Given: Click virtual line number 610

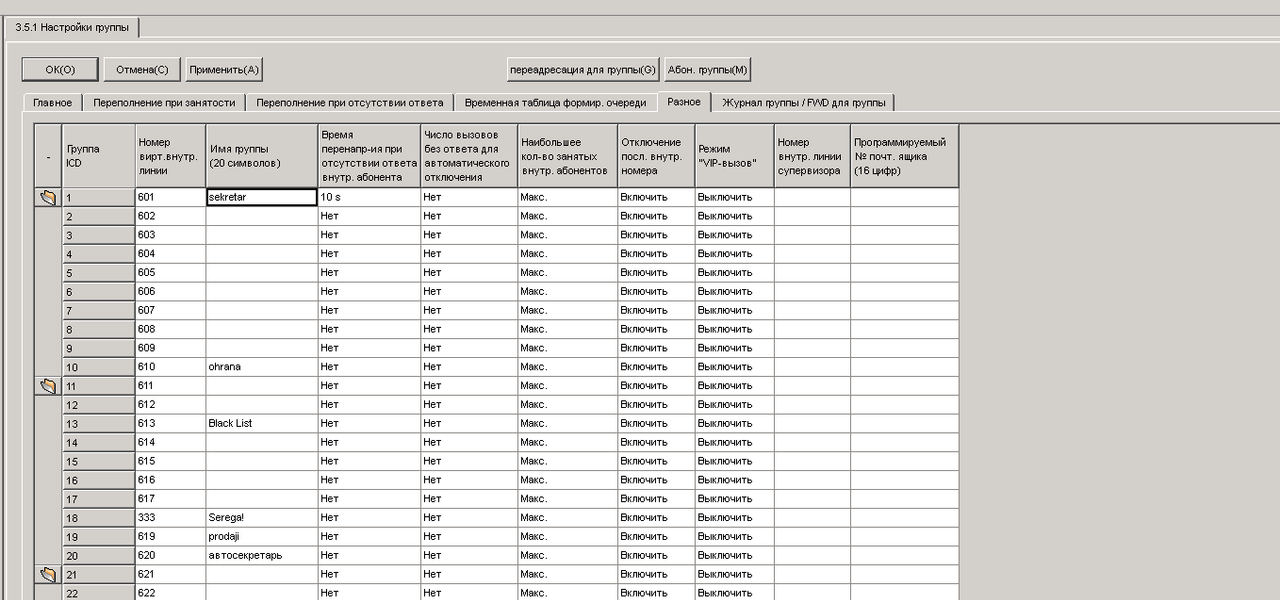Looking at the screenshot, I should point(170,367).
